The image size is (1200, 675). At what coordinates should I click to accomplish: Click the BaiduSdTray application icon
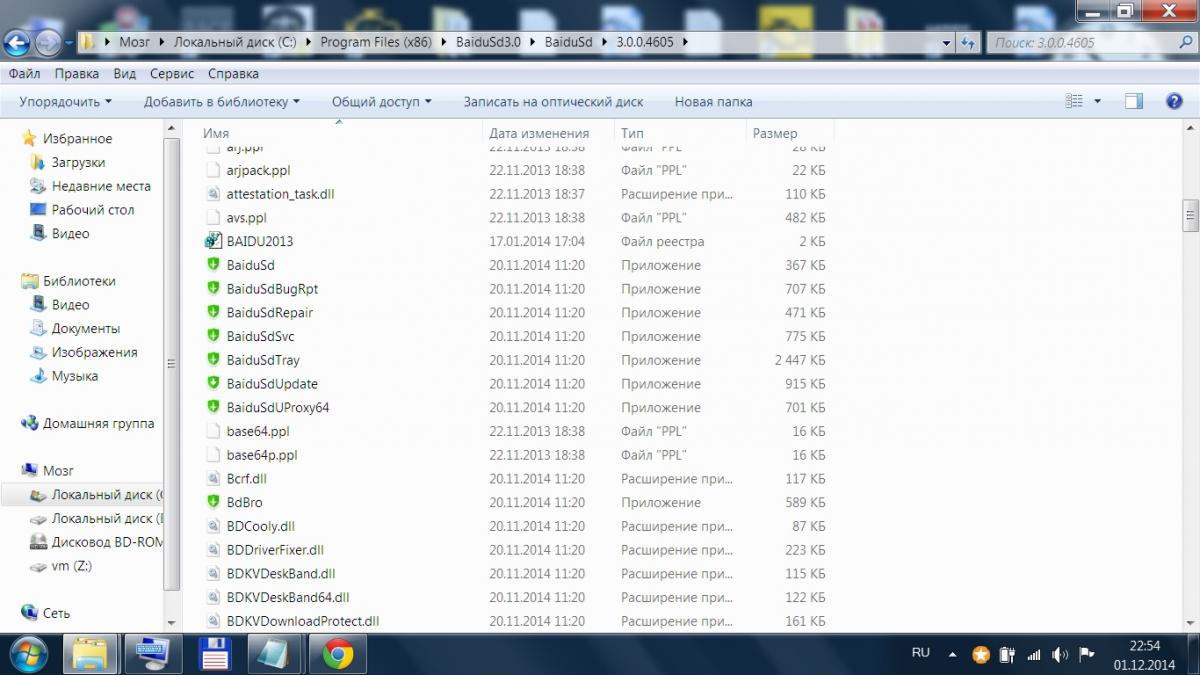tap(212, 360)
